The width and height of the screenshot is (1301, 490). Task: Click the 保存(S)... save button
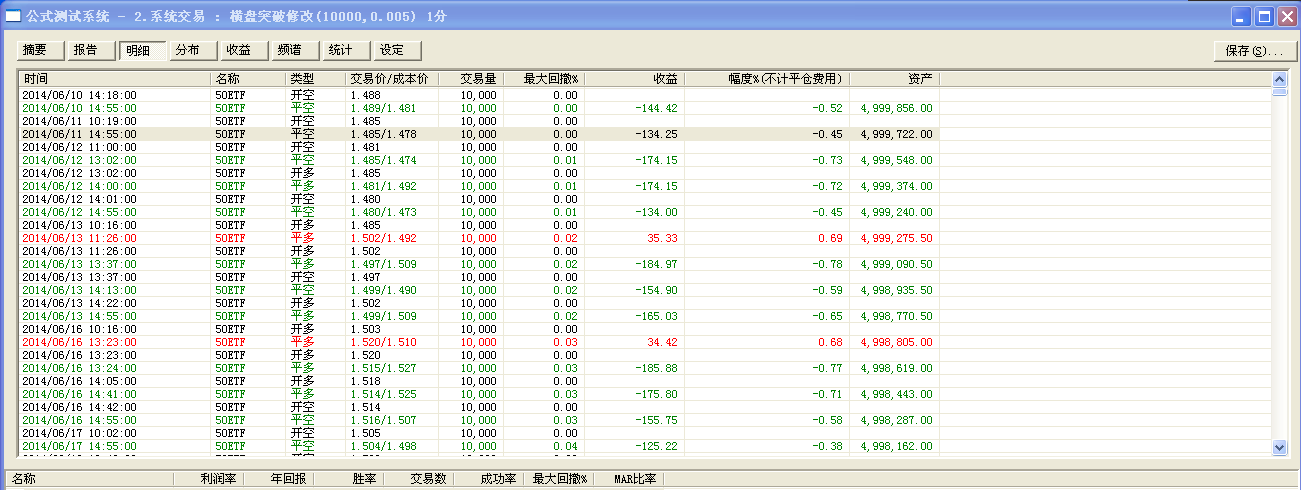(x=1254, y=51)
